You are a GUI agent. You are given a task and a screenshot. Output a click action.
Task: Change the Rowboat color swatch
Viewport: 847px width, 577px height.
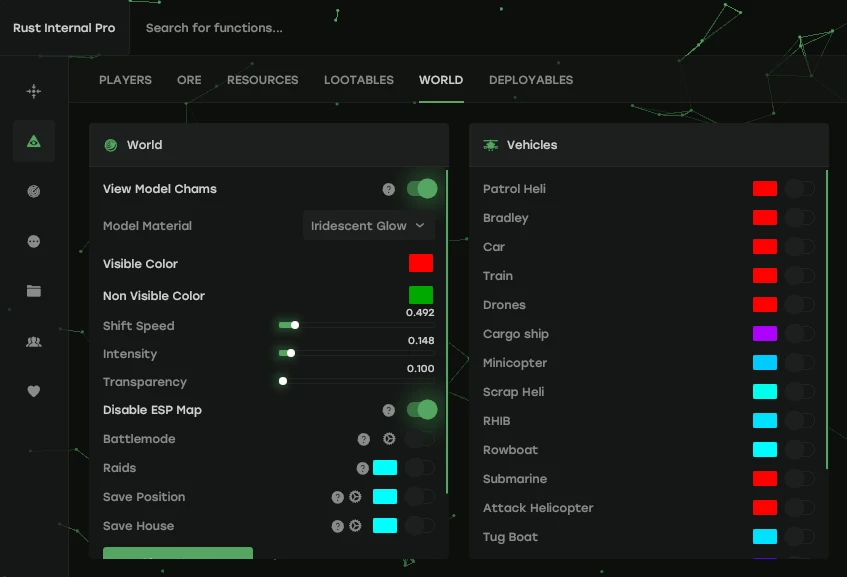pyautogui.click(x=765, y=449)
